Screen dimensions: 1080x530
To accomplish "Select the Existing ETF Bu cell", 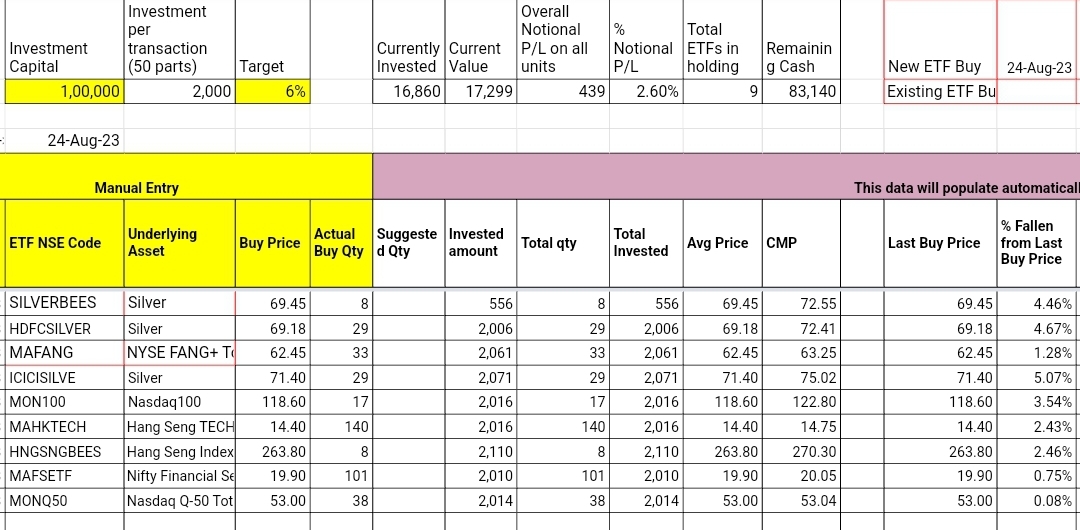I will pyautogui.click(x=940, y=92).
